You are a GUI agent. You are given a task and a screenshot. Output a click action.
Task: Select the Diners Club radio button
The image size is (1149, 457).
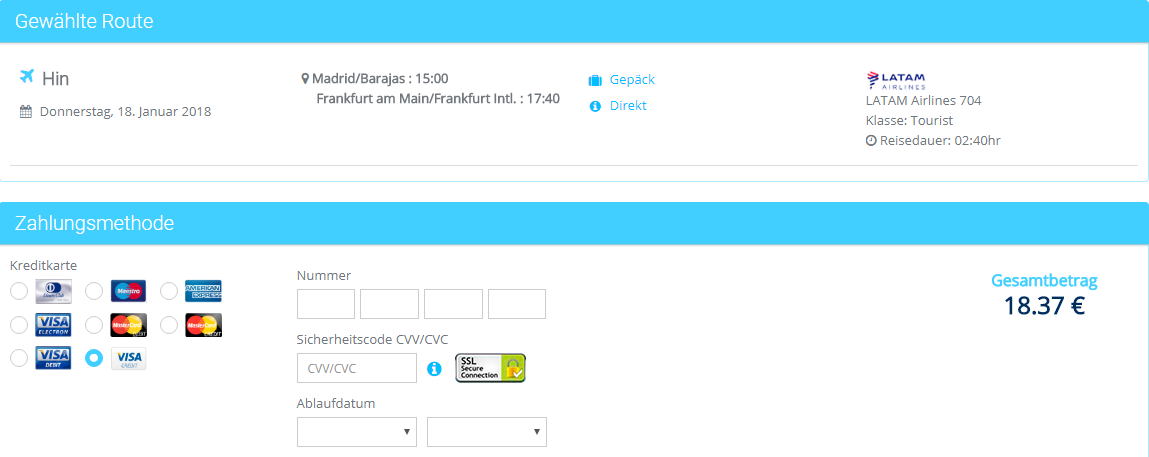click(x=19, y=291)
